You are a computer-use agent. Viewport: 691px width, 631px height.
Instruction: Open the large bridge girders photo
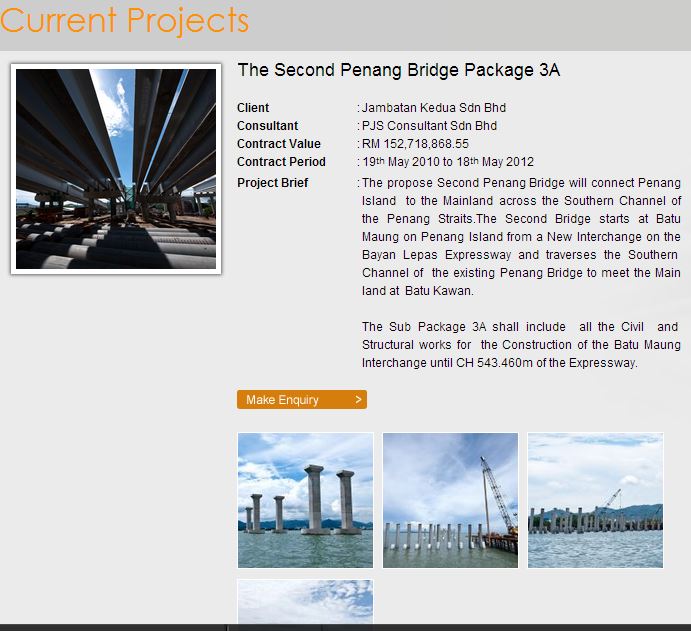pyautogui.click(x=116, y=169)
